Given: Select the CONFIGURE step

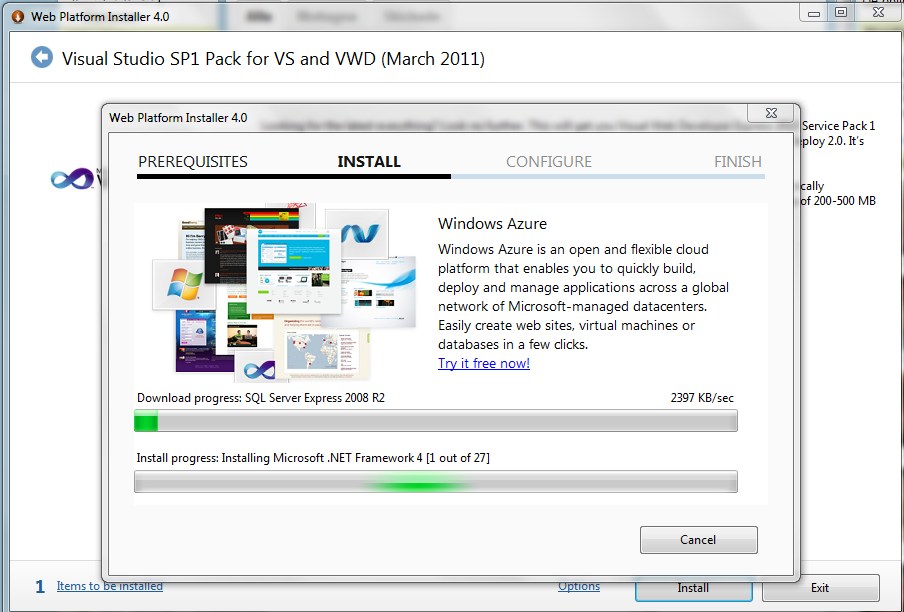Looking at the screenshot, I should click(548, 161).
